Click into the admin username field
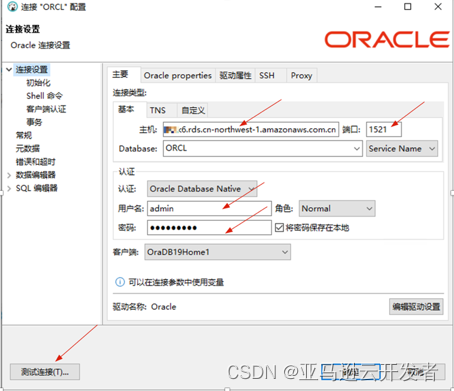 point(209,209)
